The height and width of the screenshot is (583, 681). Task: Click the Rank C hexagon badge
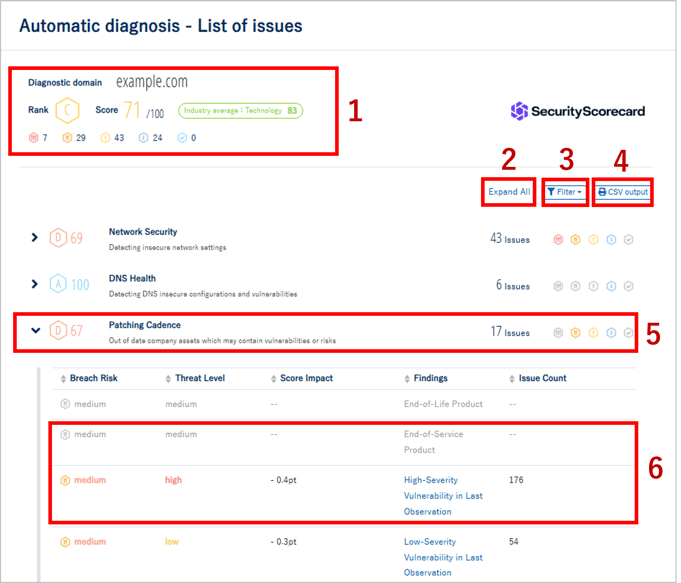click(67, 111)
